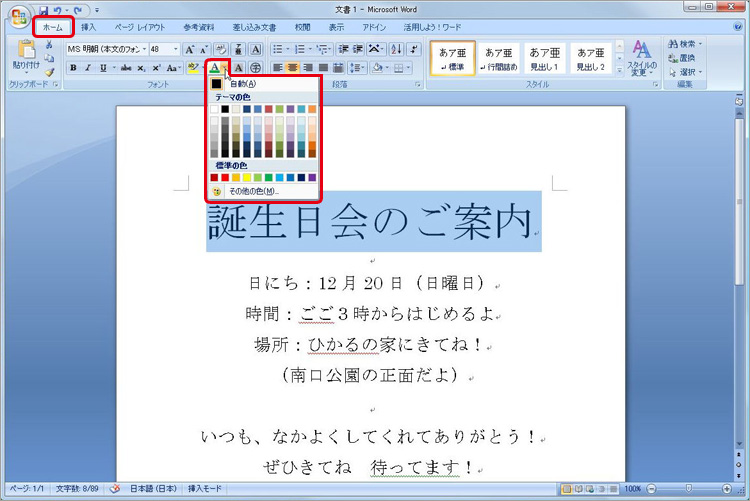This screenshot has width=750, height=501.
Task: Click the Office button logo
Action: 19,17
